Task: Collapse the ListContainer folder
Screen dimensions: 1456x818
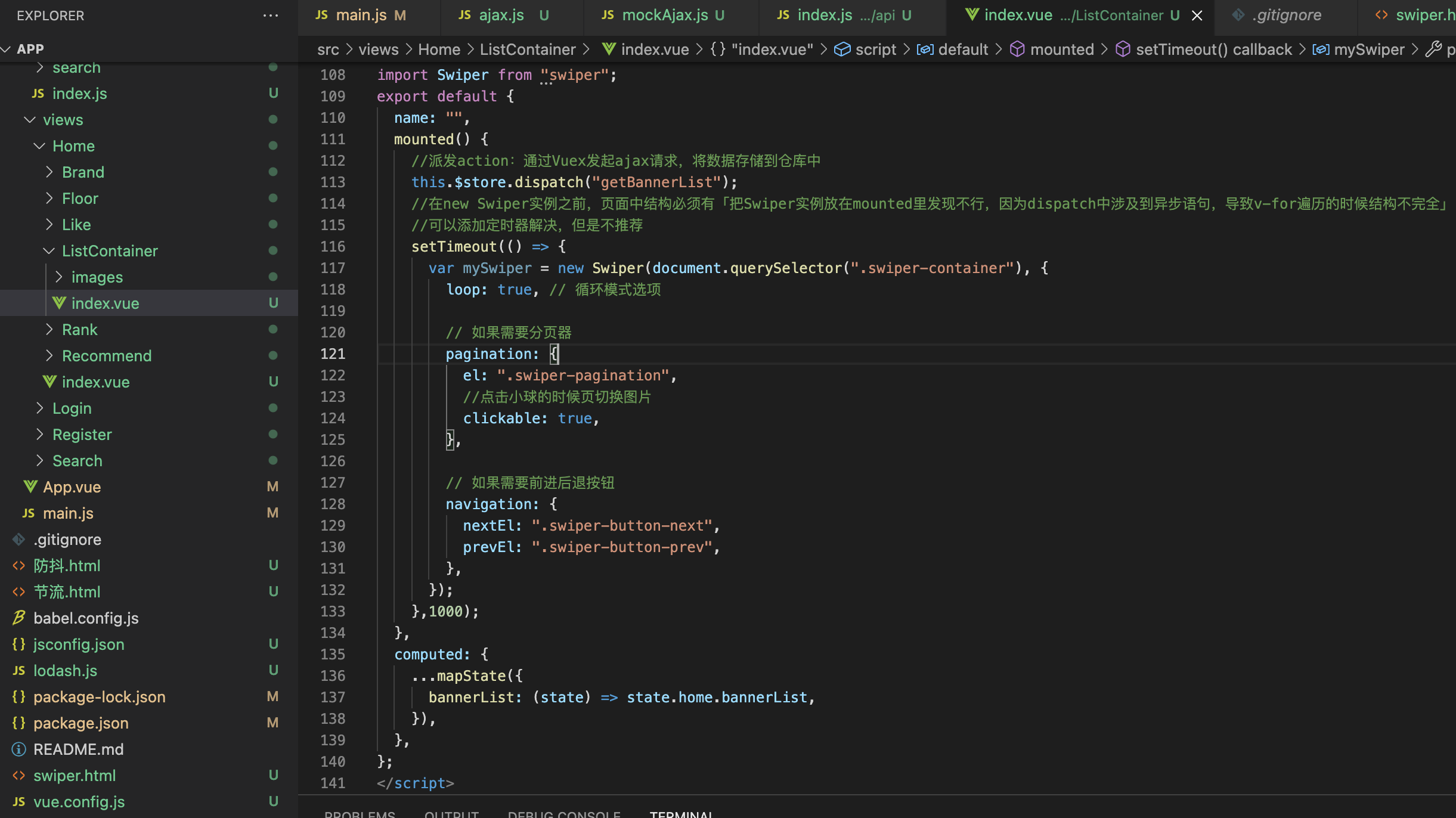Action: point(49,251)
